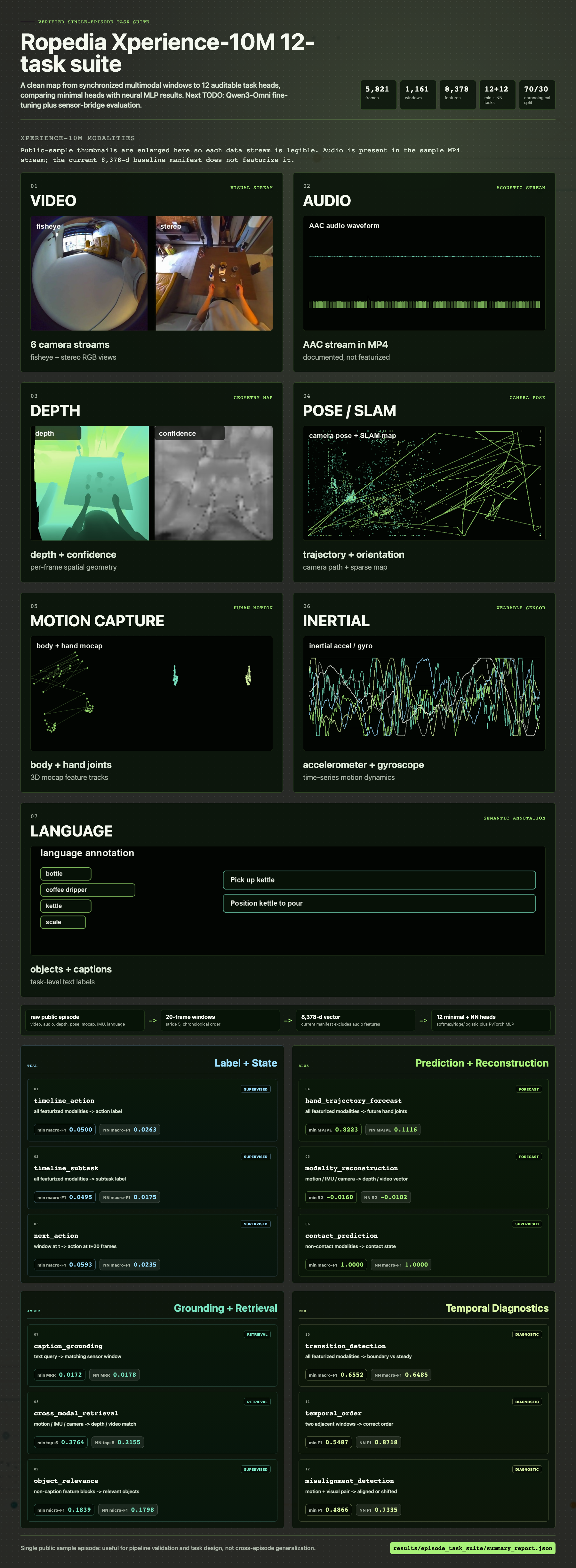Open the cross_modal_retrieval task title
Viewport: 576px width, 1568px height.
76,1413
